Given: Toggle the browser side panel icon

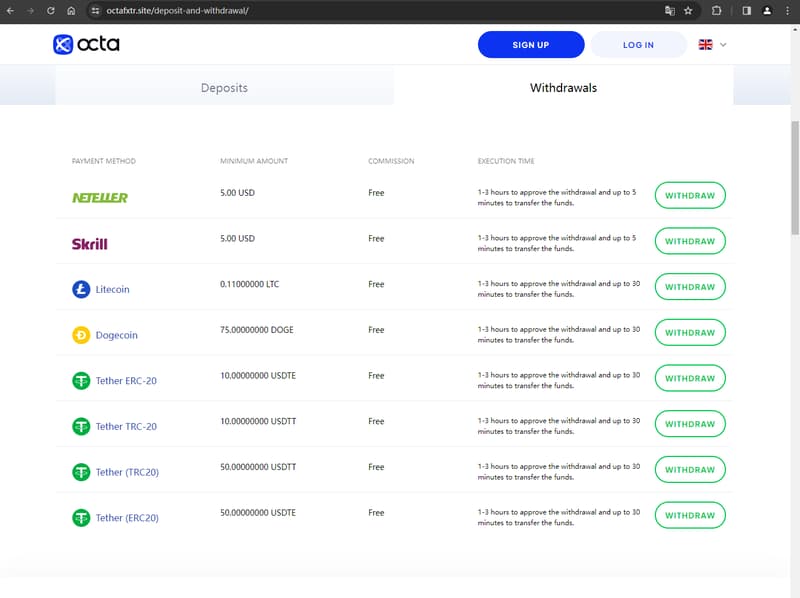Looking at the screenshot, I should pos(746,11).
